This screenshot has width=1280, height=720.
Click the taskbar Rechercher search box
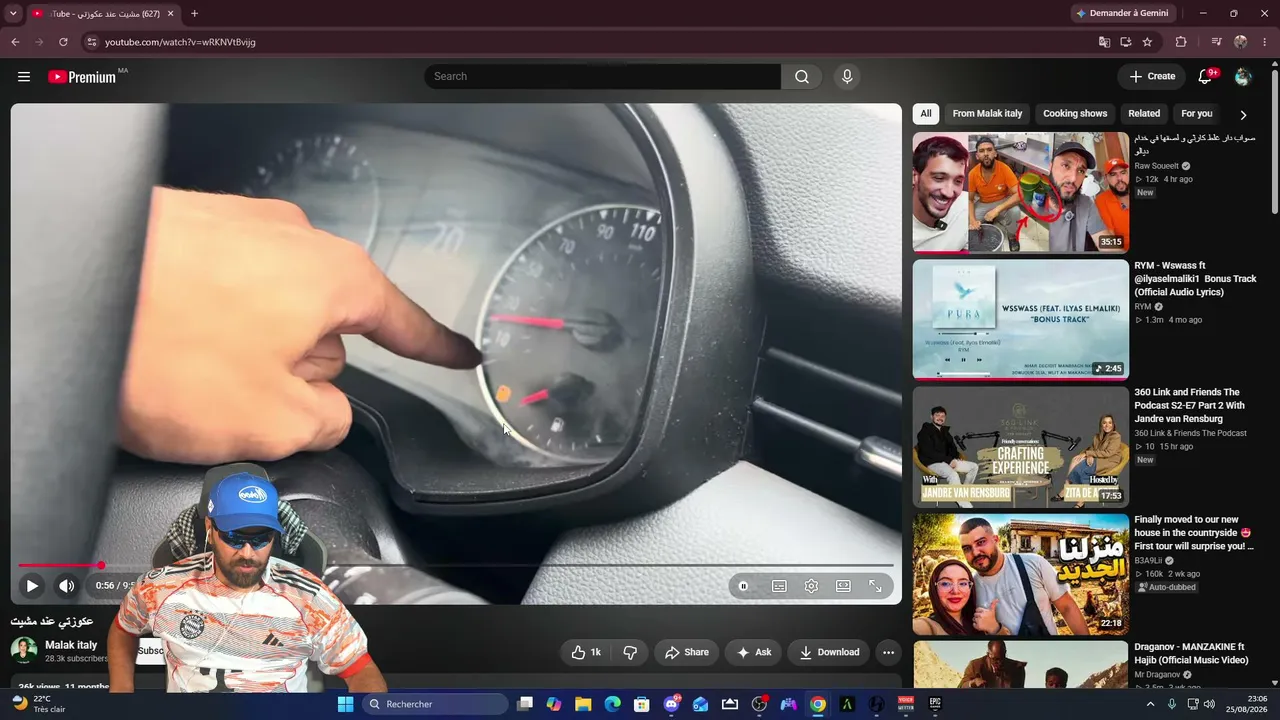pyautogui.click(x=435, y=704)
